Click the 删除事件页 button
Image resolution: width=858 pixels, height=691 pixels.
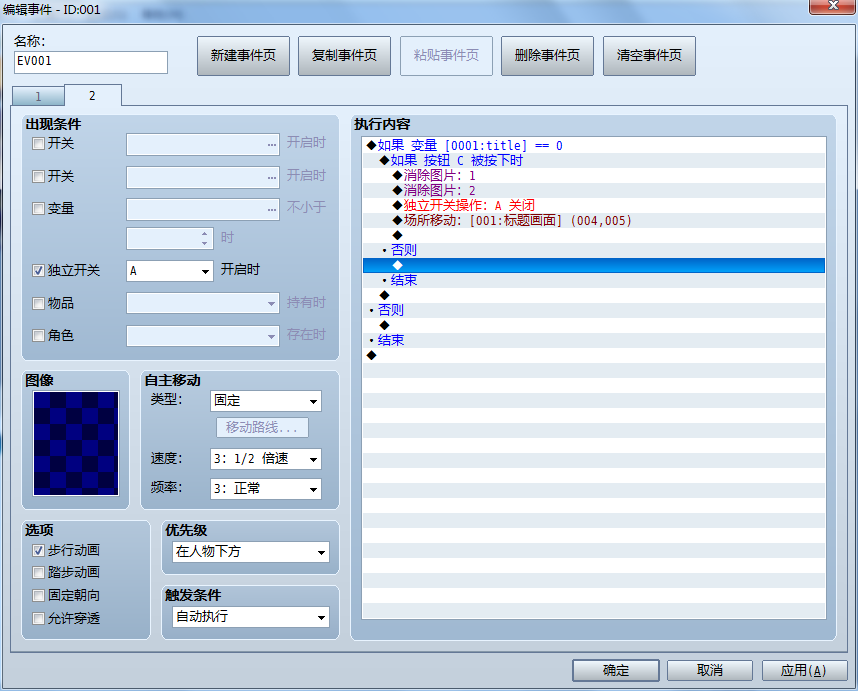pyautogui.click(x=547, y=55)
